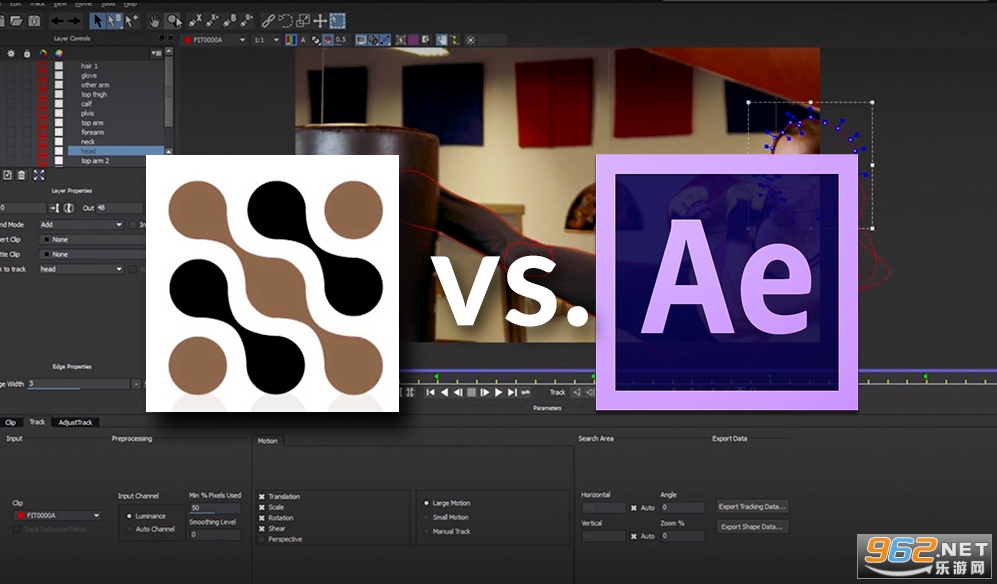Viewport: 997px width, 584px height.
Task: Select the Luminance input channel
Action: [x=129, y=516]
